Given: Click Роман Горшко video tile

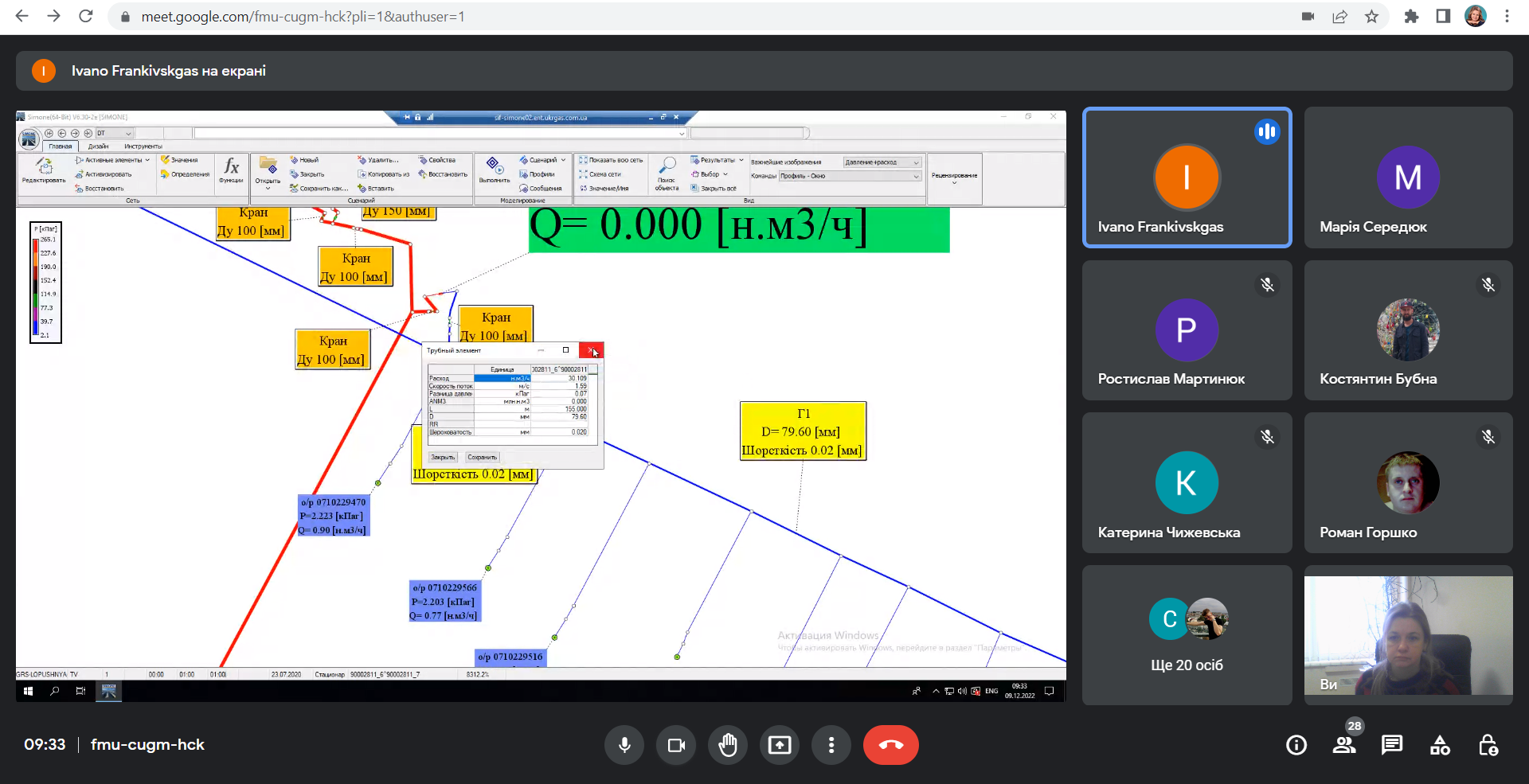Looking at the screenshot, I should point(1408,483).
